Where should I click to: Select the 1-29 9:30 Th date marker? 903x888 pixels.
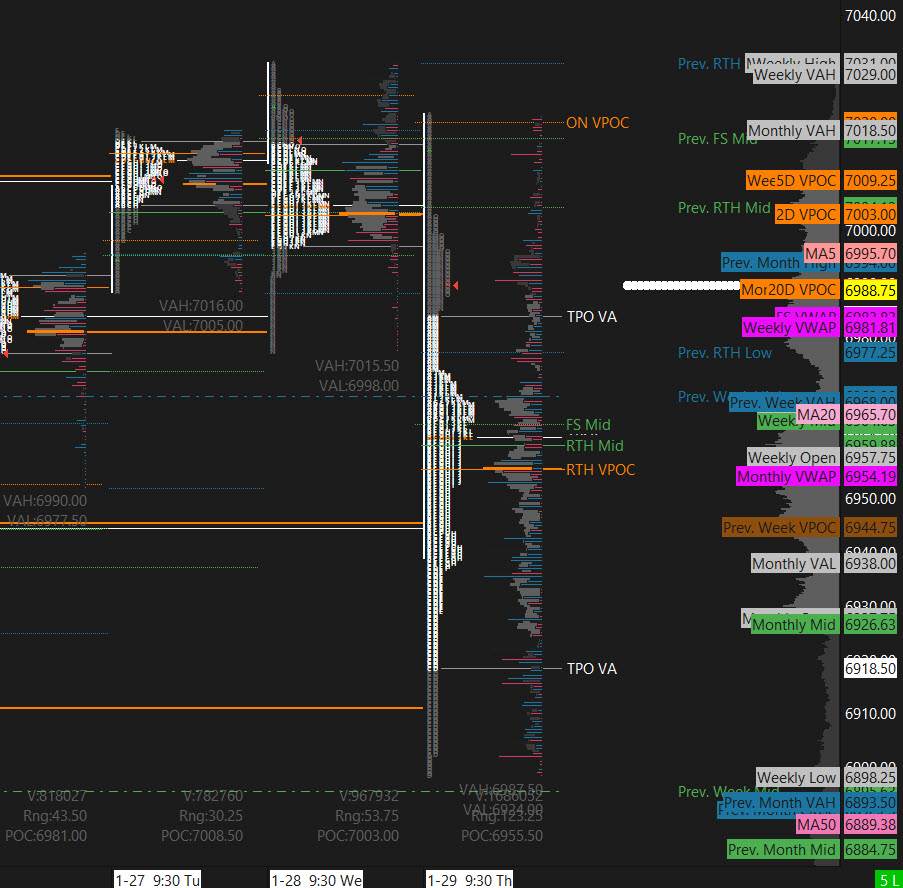click(x=471, y=880)
